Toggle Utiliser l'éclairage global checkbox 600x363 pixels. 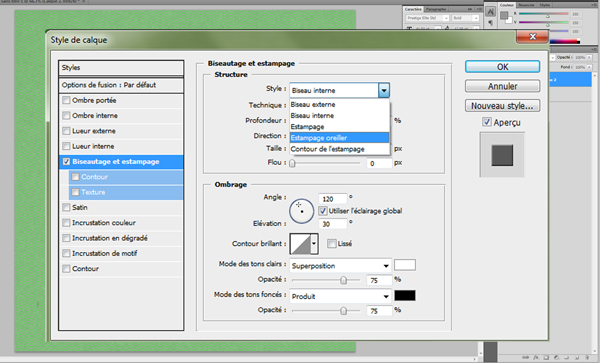click(x=323, y=211)
